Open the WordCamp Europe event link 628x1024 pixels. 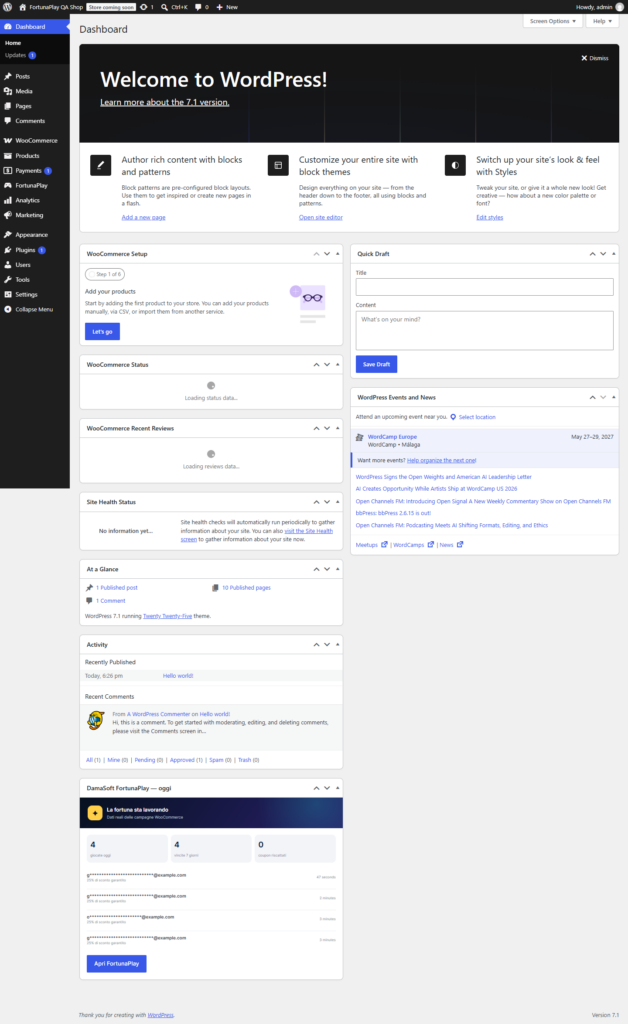392,437
